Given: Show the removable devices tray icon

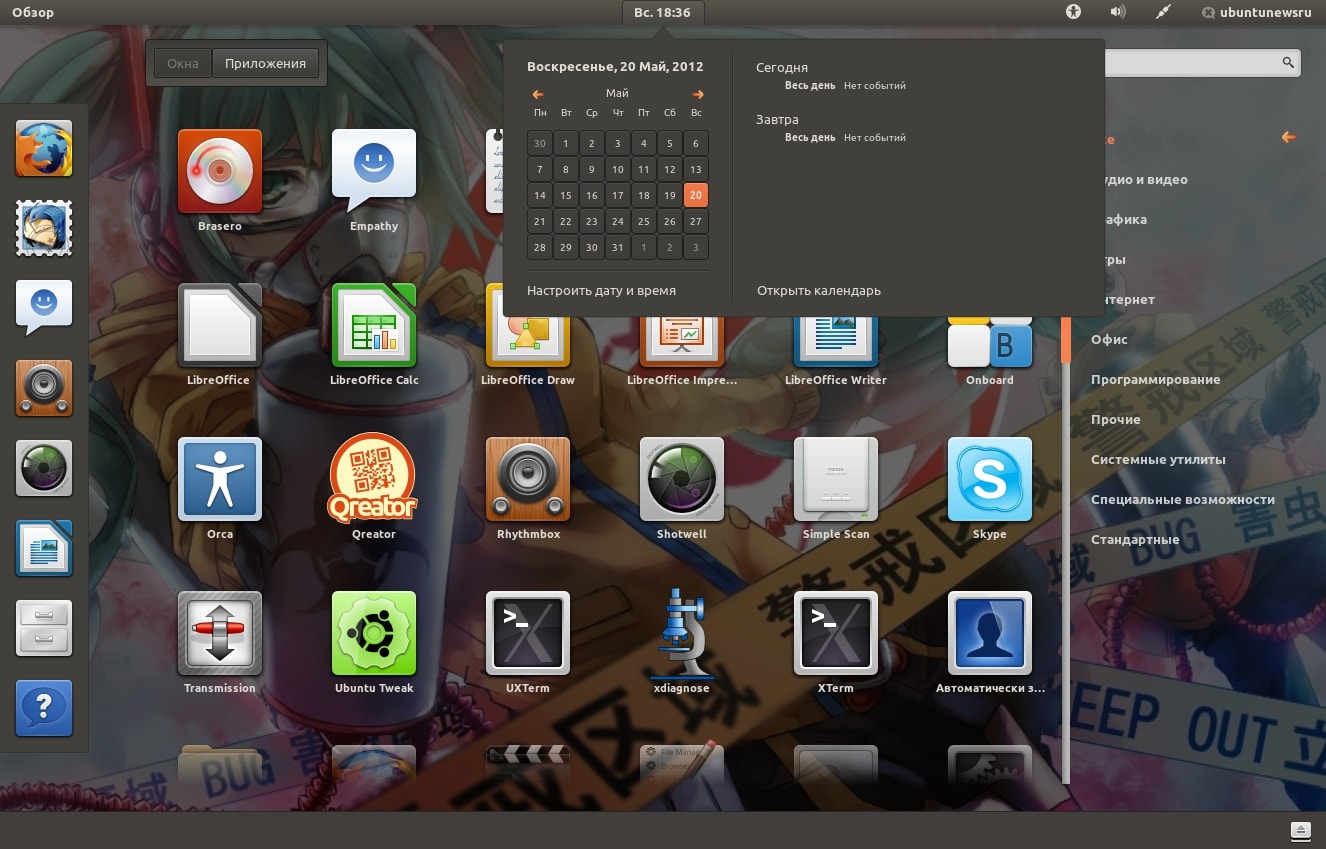Looking at the screenshot, I should 1300,830.
